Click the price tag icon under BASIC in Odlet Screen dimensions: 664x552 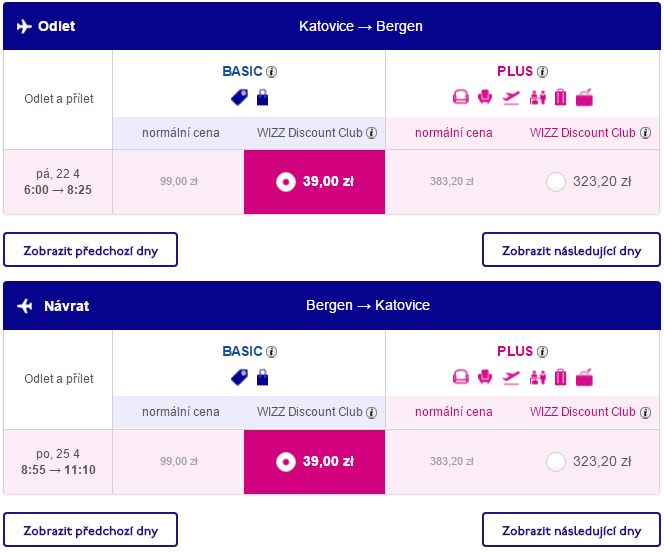[240, 97]
